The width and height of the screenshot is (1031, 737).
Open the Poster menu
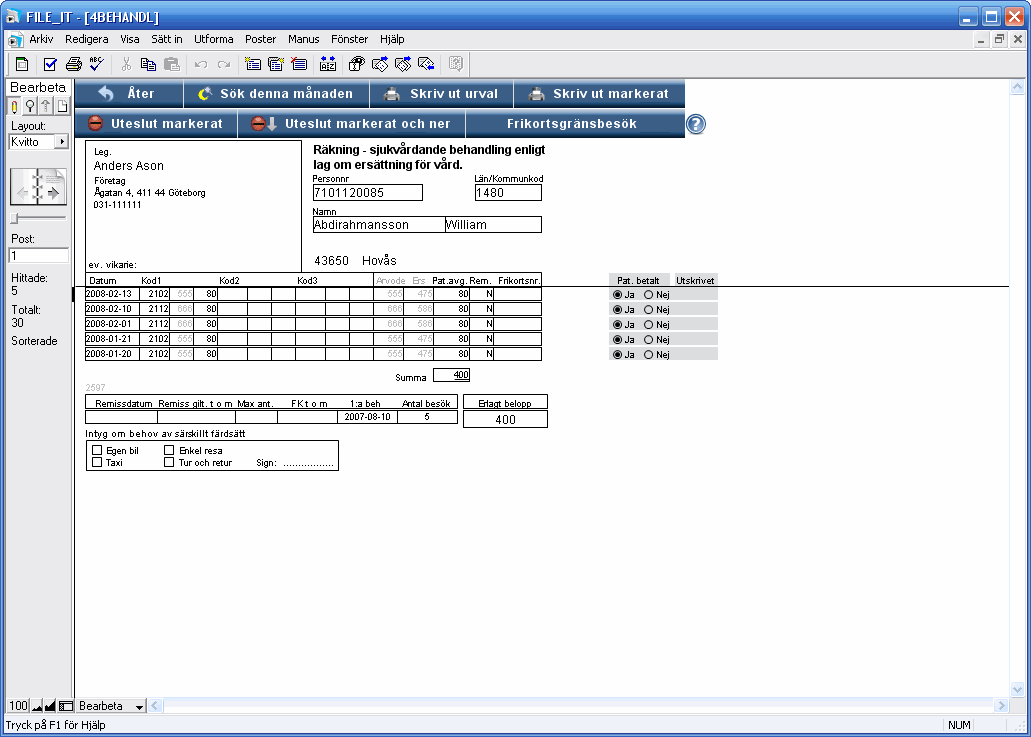tap(260, 39)
